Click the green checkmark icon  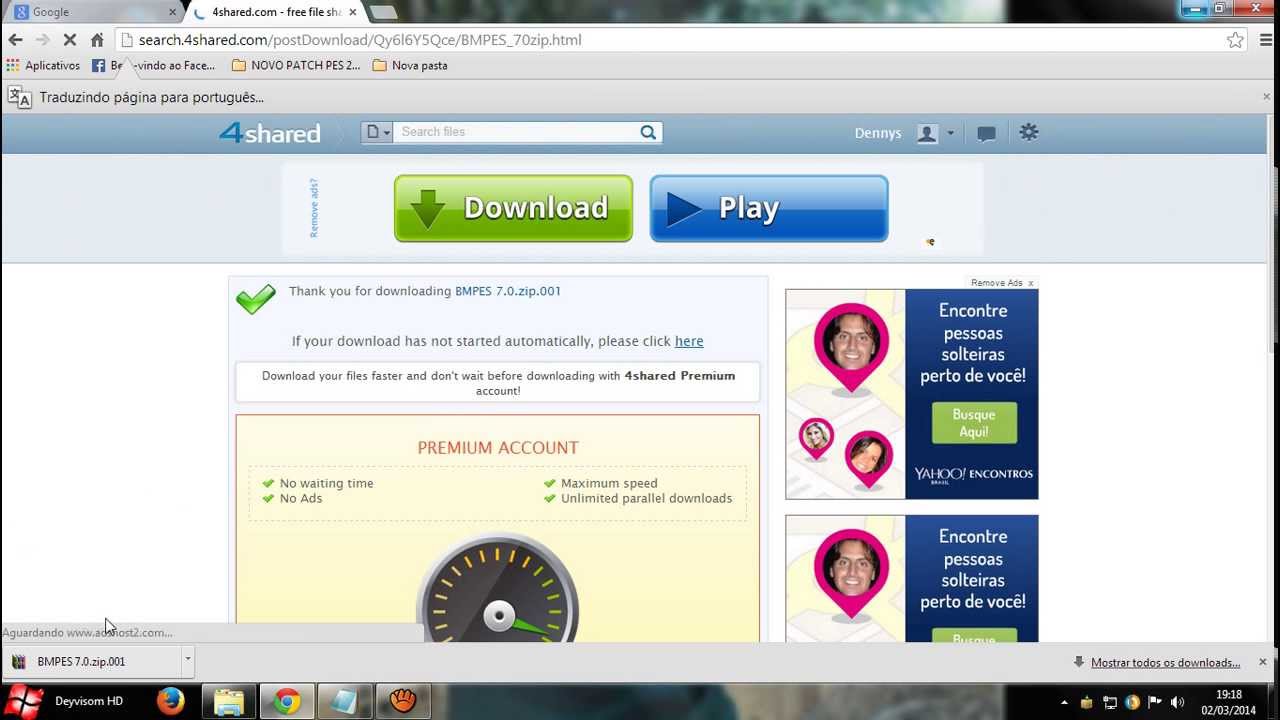pyautogui.click(x=256, y=298)
